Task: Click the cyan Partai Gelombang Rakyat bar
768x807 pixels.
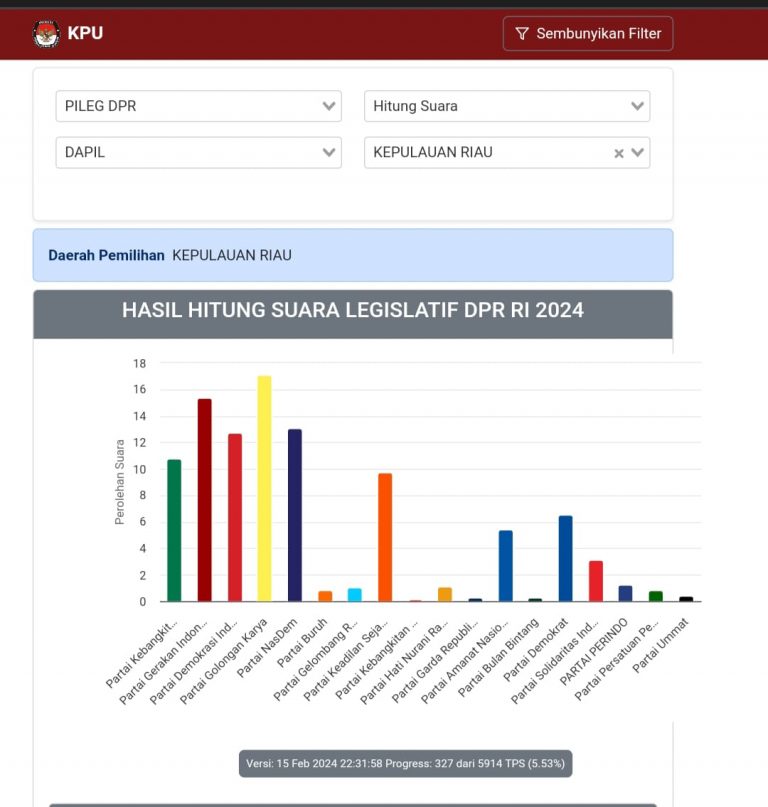Action: [355, 595]
